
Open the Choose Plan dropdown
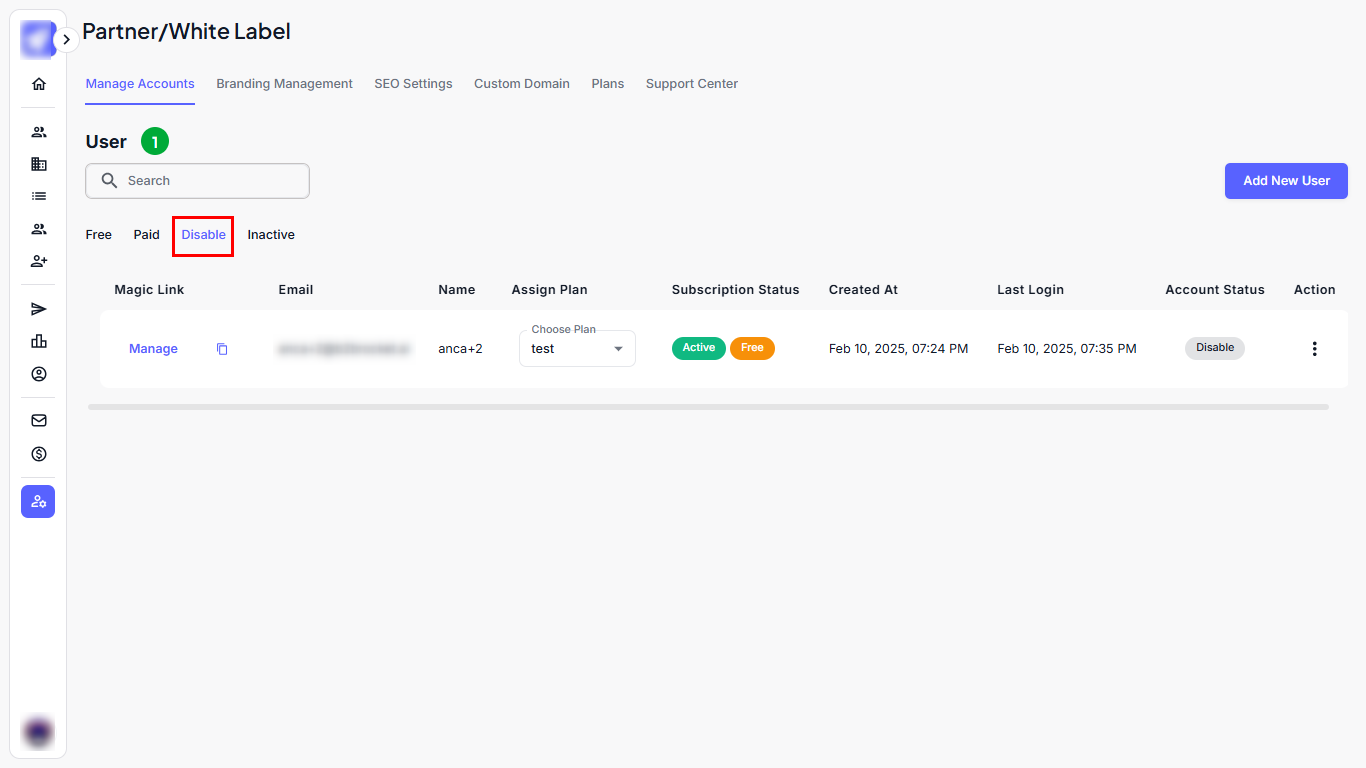coord(577,349)
